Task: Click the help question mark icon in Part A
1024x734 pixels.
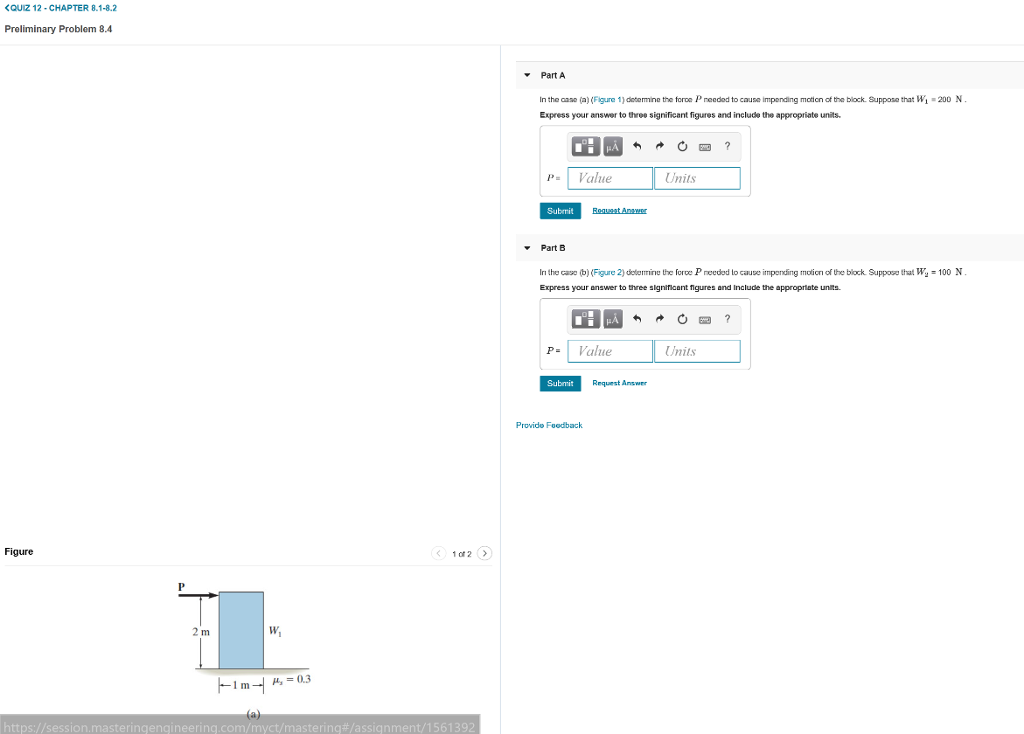Action: click(x=727, y=146)
